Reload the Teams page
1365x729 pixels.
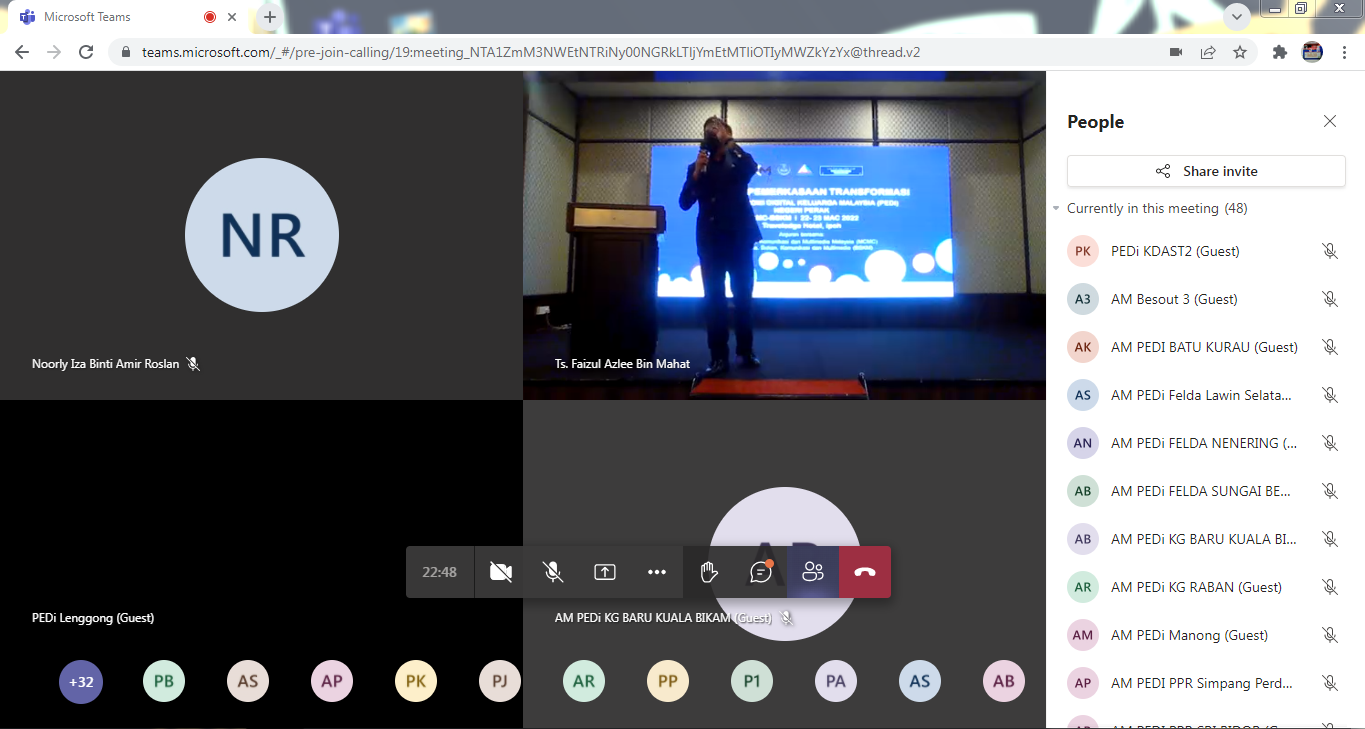click(86, 52)
